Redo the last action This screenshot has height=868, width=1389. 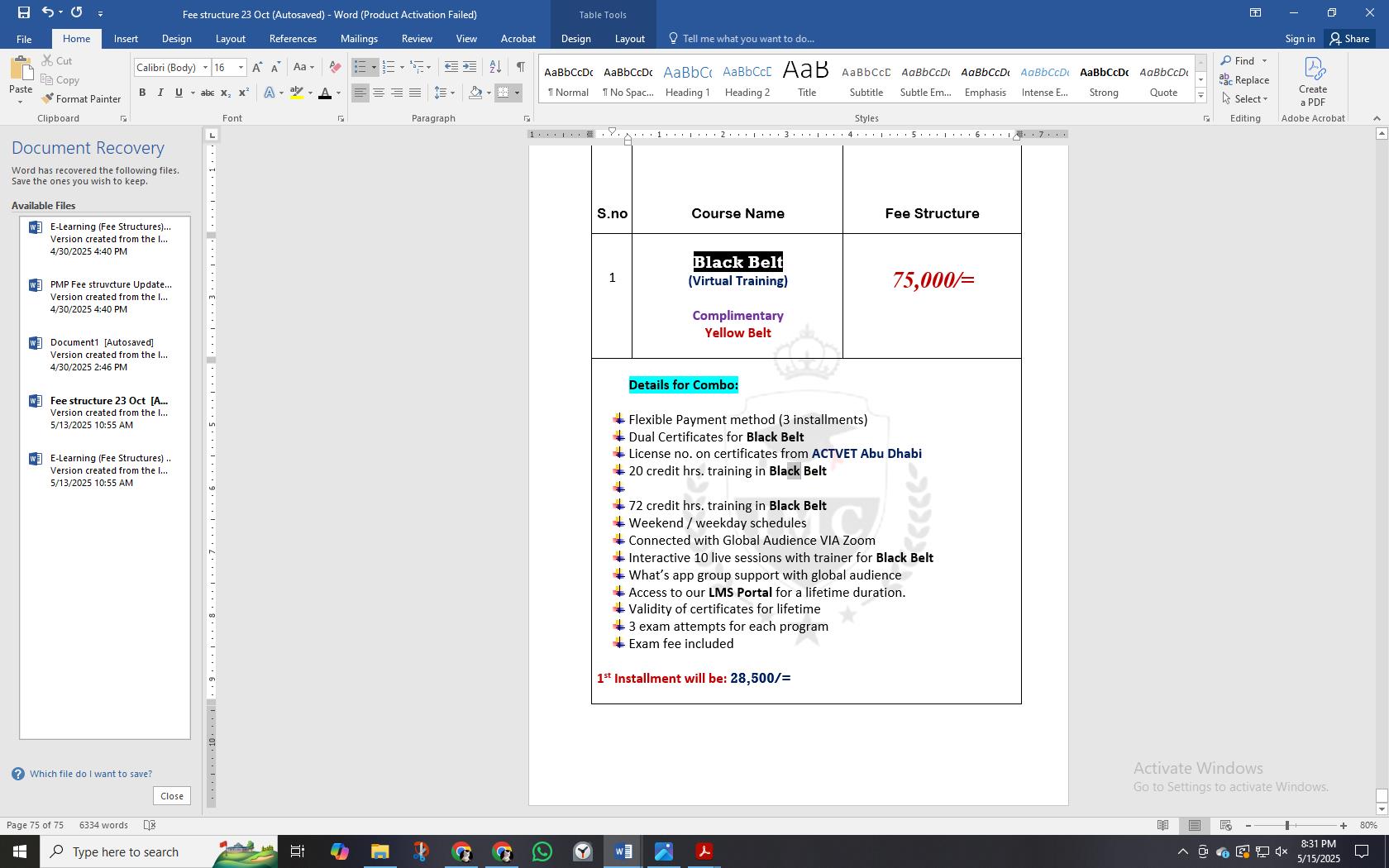tap(77, 12)
